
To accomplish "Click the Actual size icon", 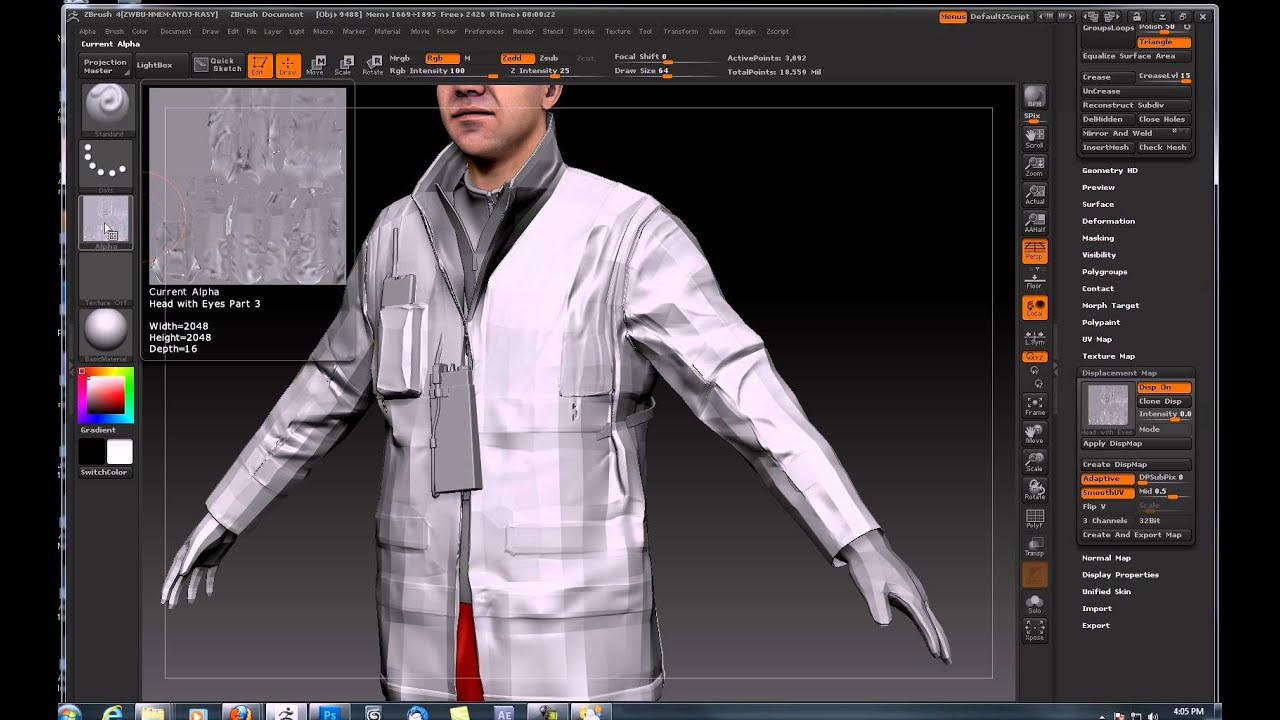I will pyautogui.click(x=1035, y=194).
